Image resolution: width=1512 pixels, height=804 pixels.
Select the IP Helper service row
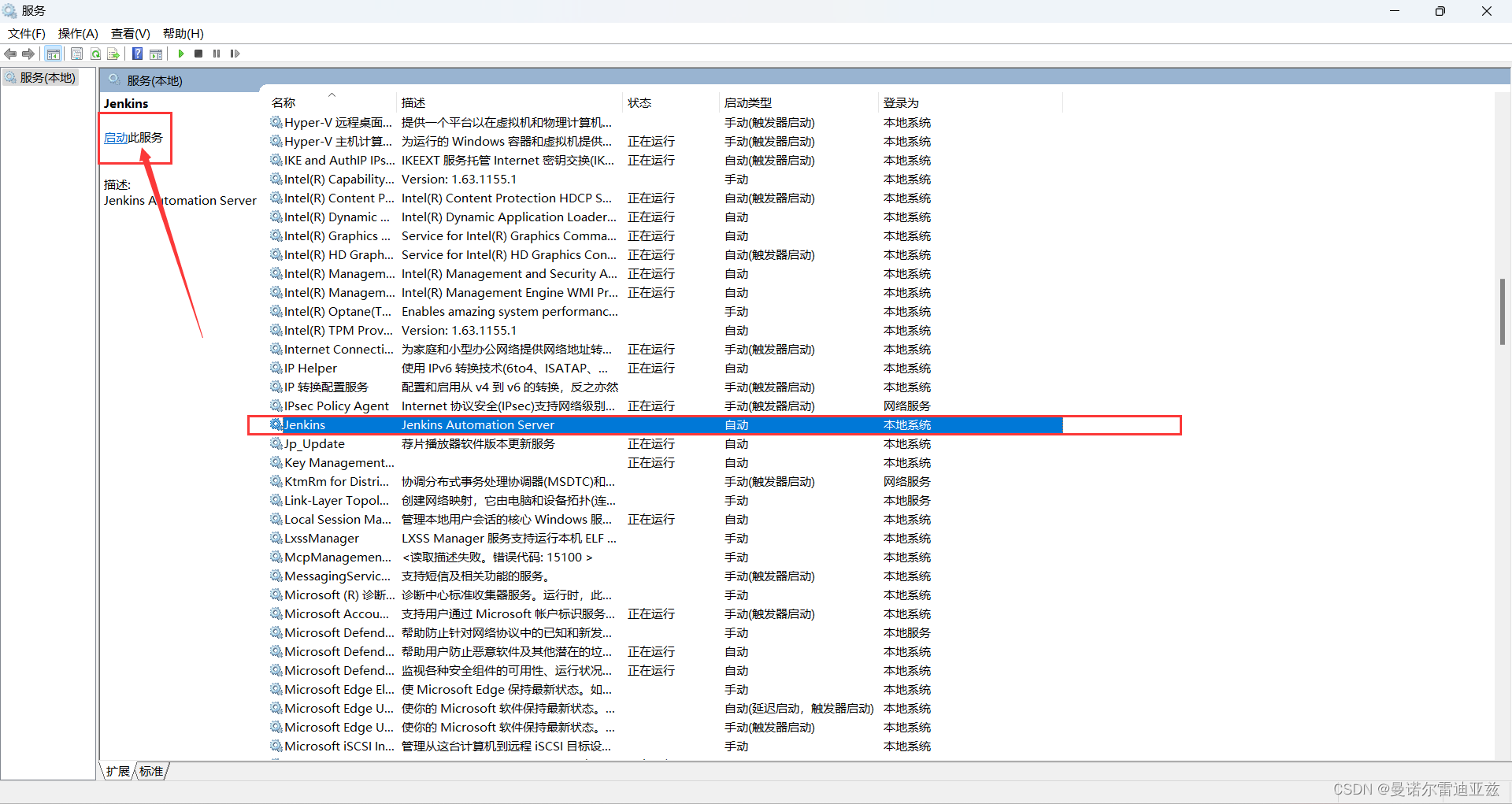[666, 368]
